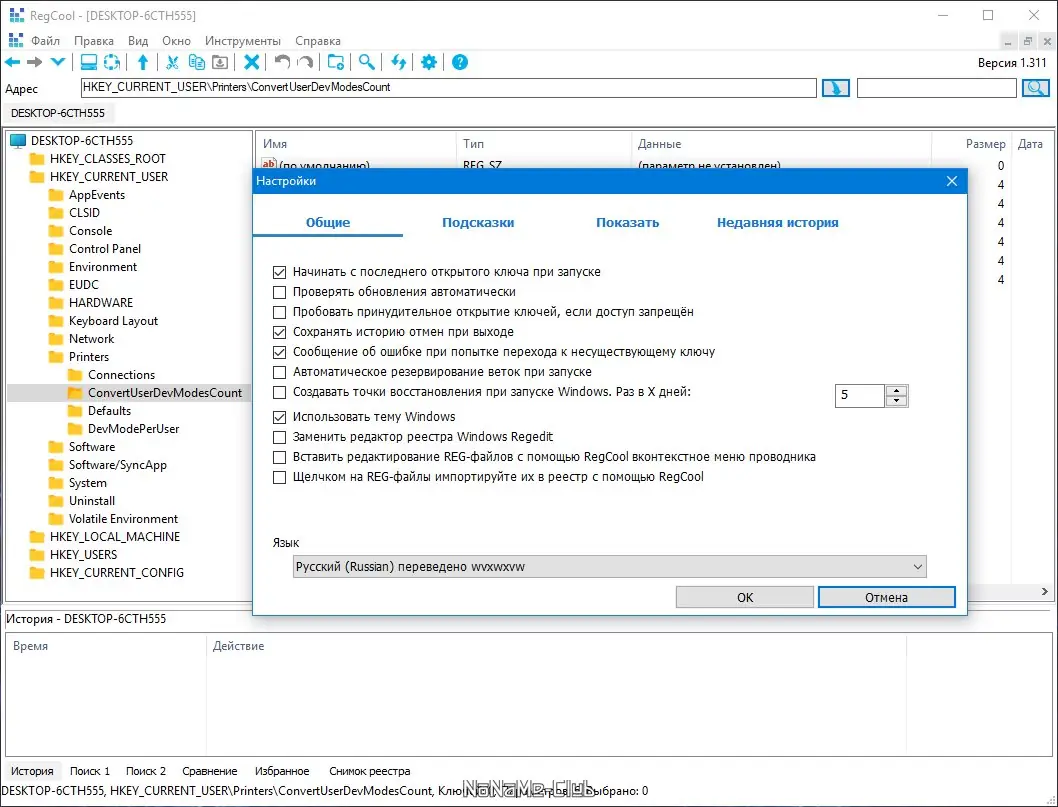Click the days number field showing 5

tap(860, 396)
